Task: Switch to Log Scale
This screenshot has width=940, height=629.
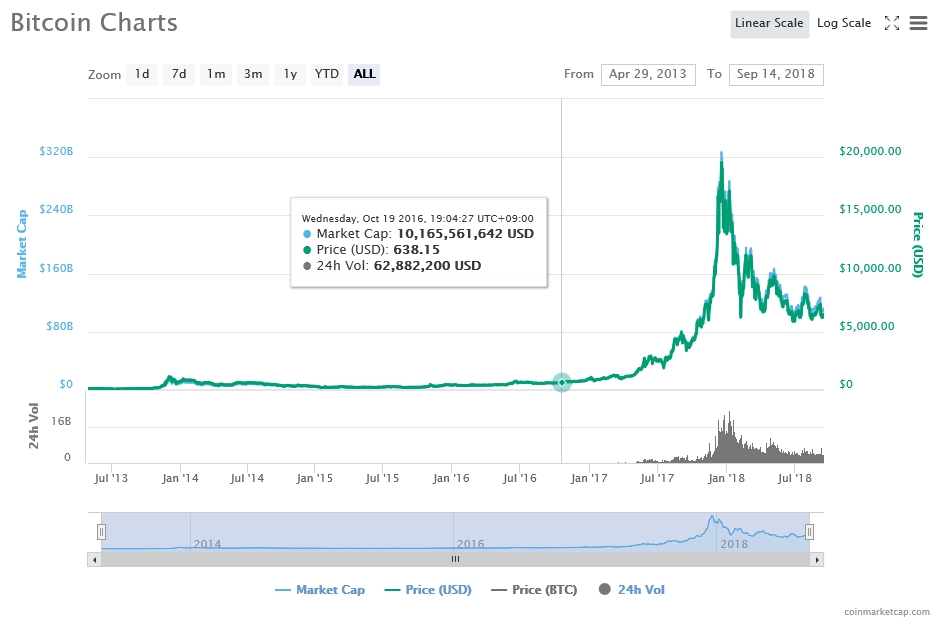Action: 843,23
